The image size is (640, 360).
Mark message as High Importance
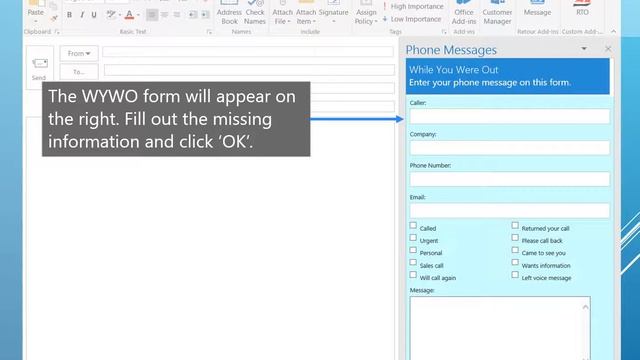(413, 7)
